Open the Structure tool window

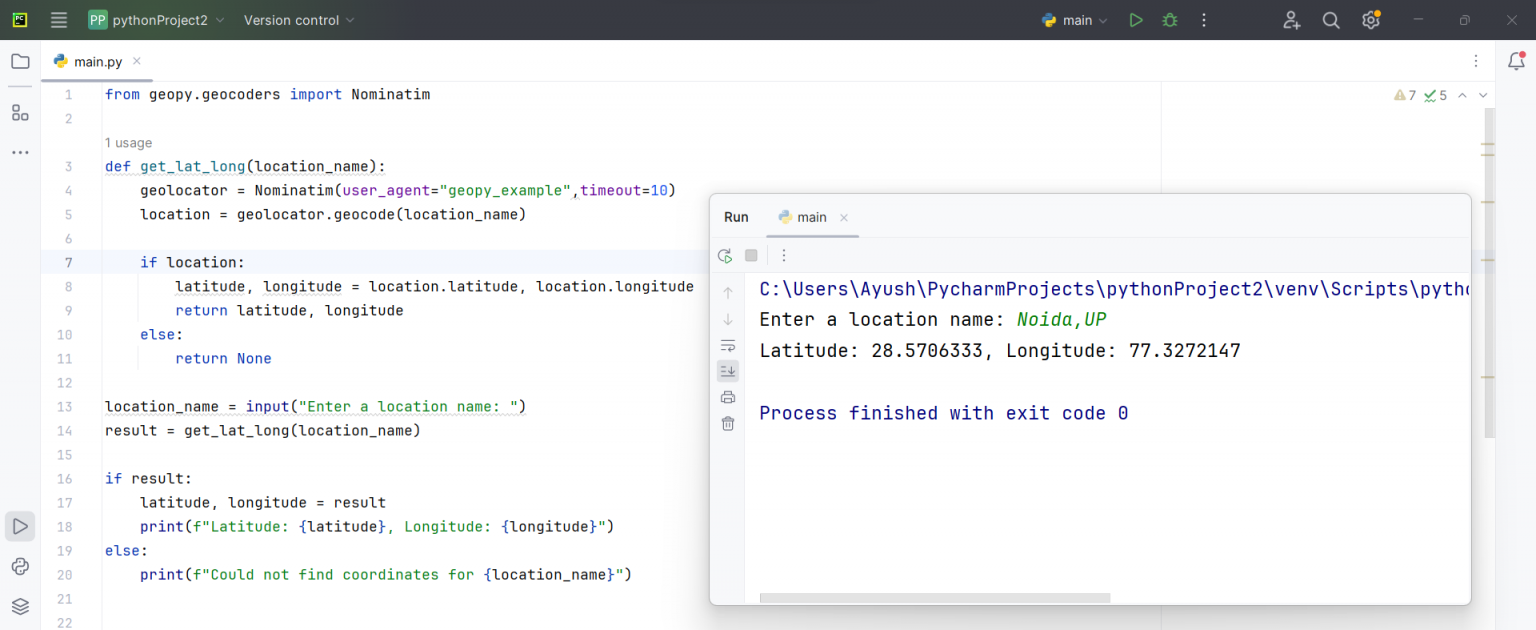20,113
